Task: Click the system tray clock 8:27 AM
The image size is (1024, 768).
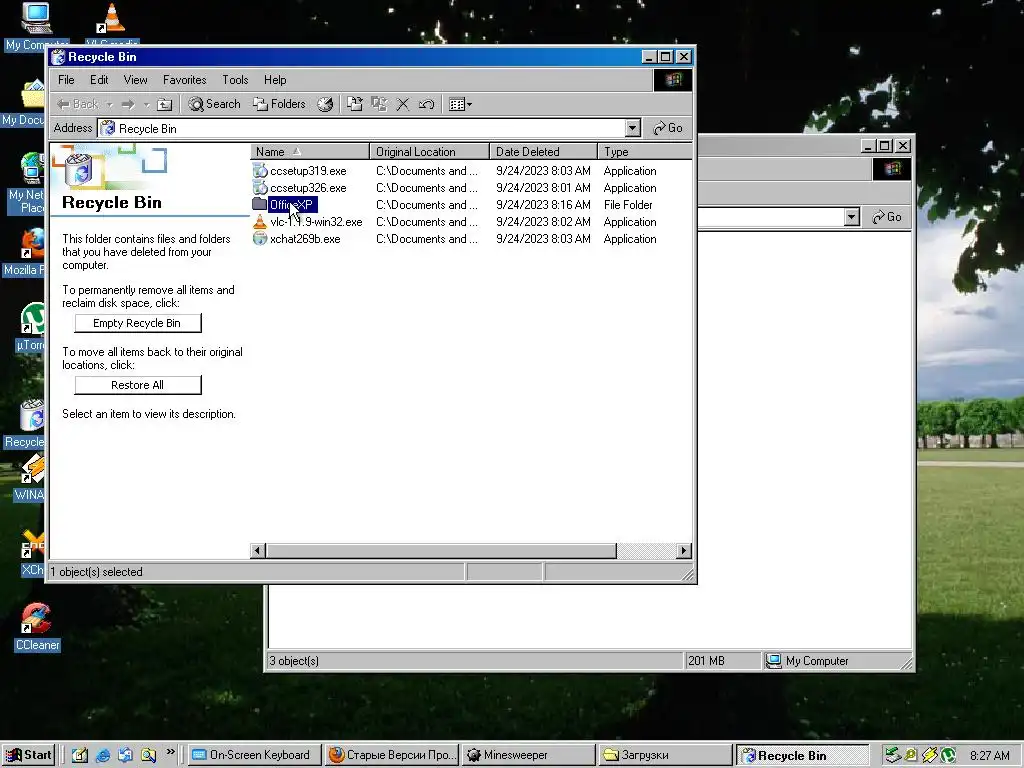Action: coord(989,756)
